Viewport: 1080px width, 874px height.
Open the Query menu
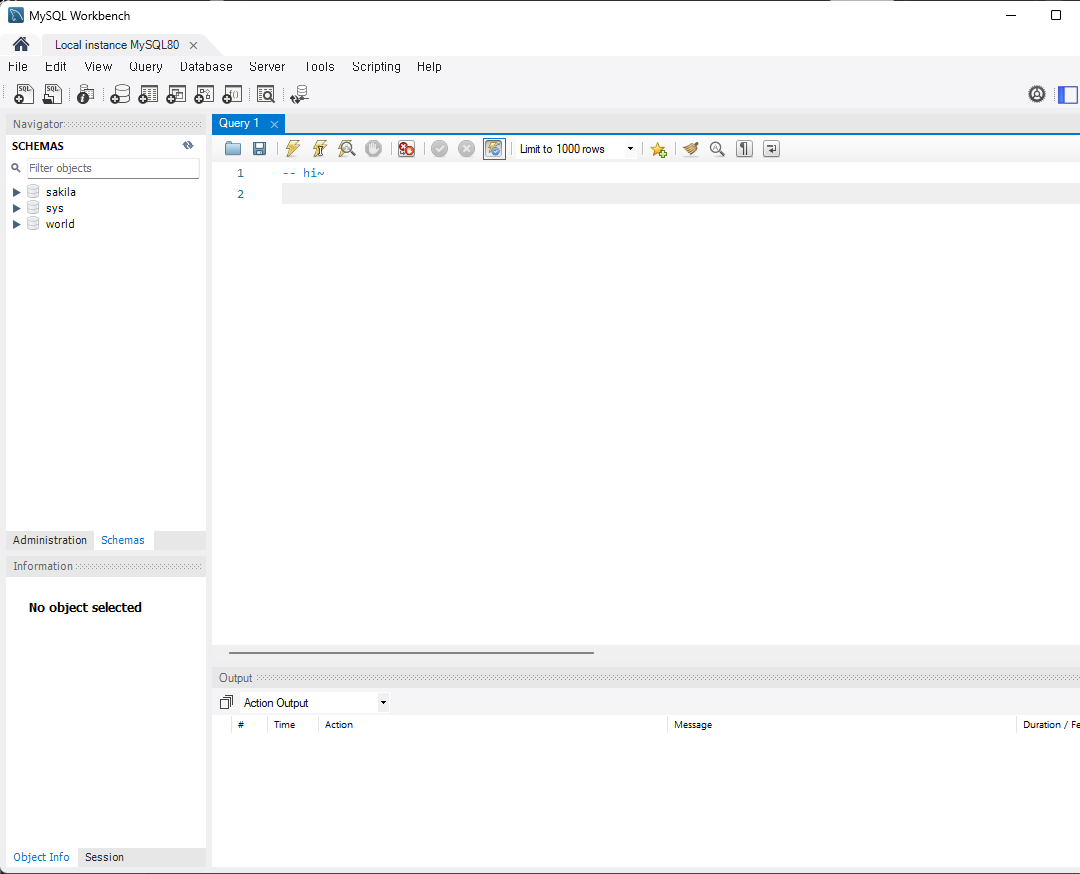pos(146,67)
